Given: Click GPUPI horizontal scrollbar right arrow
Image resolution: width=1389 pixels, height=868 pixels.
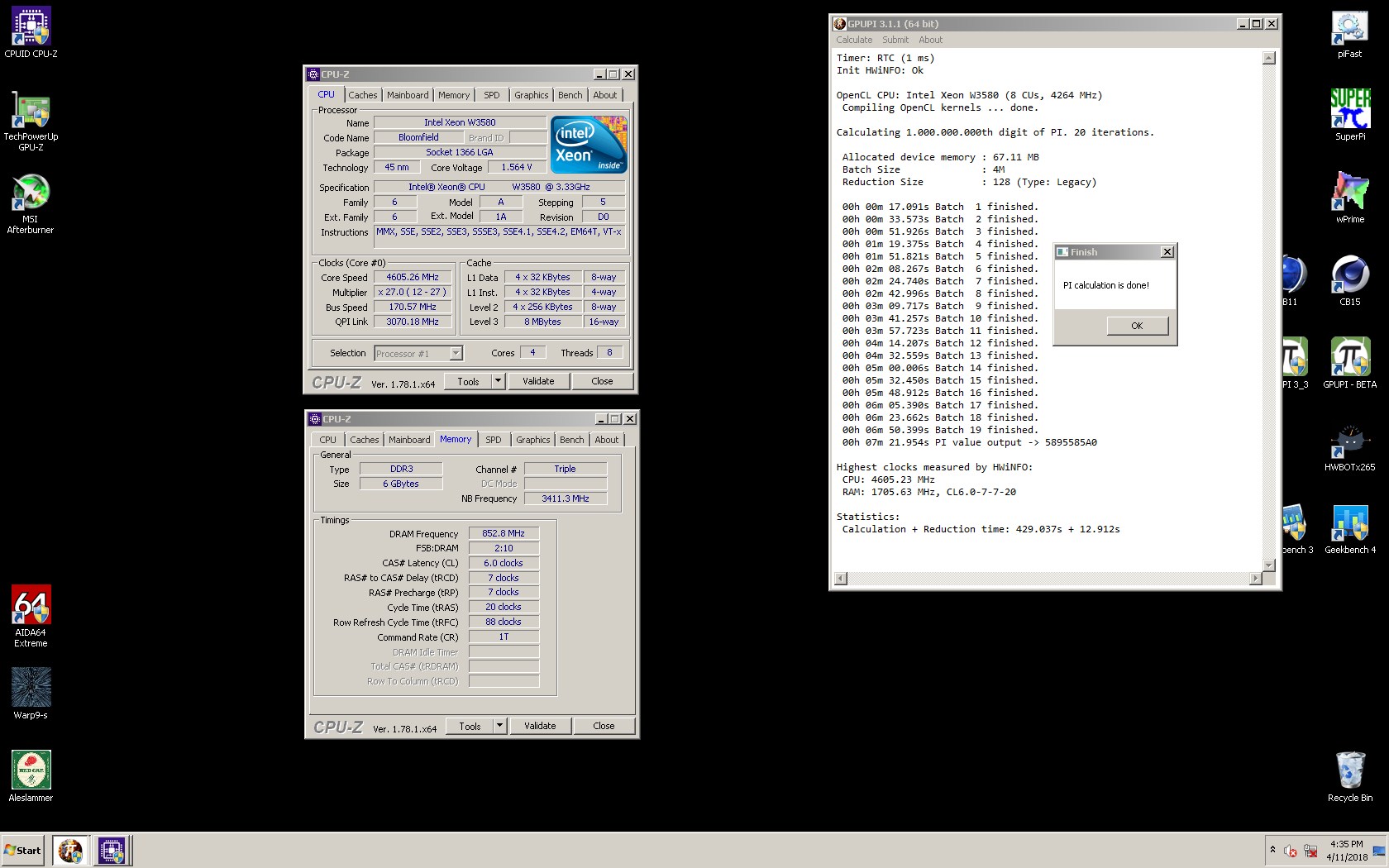Looking at the screenshot, I should tap(1256, 579).
